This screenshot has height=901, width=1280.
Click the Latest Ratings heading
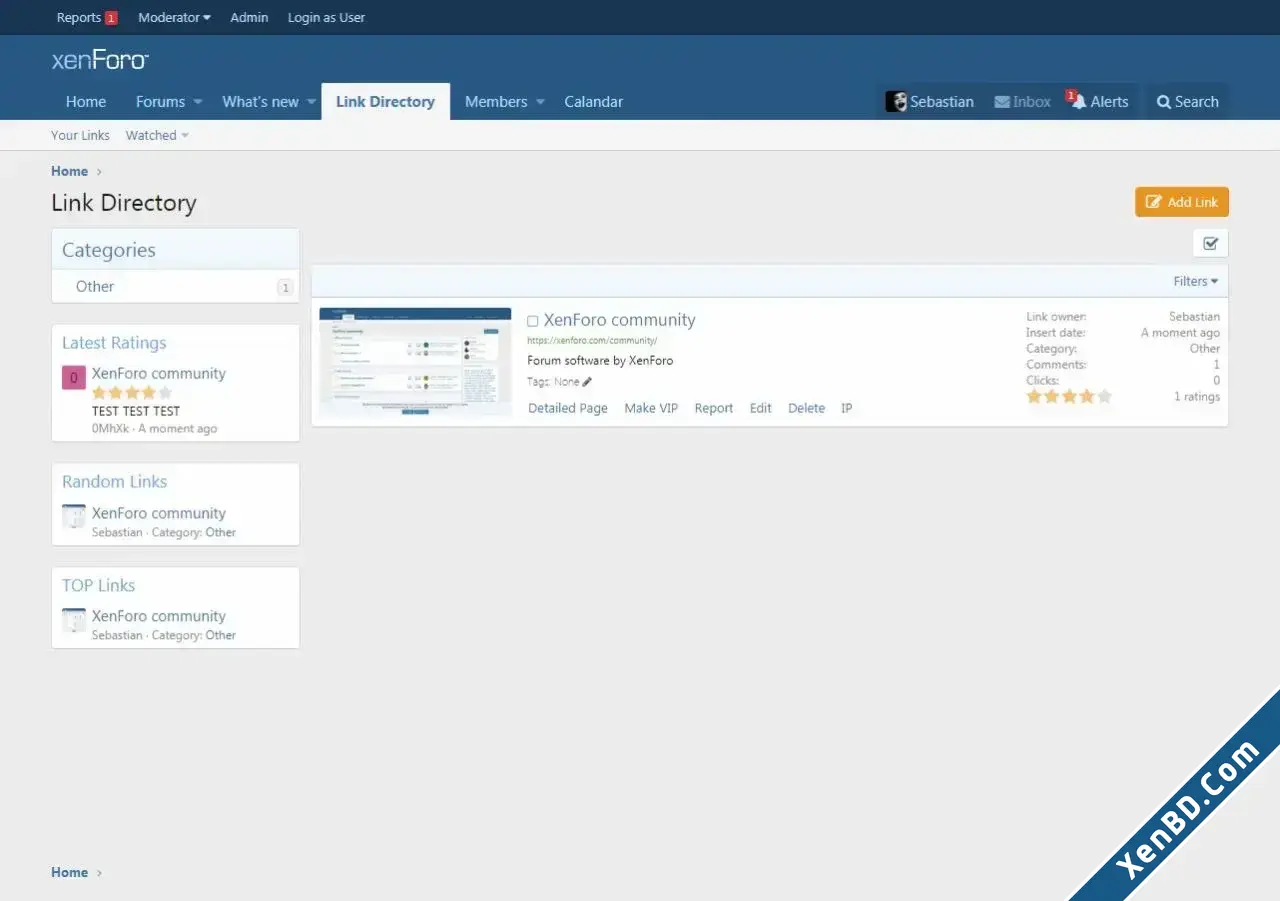114,343
